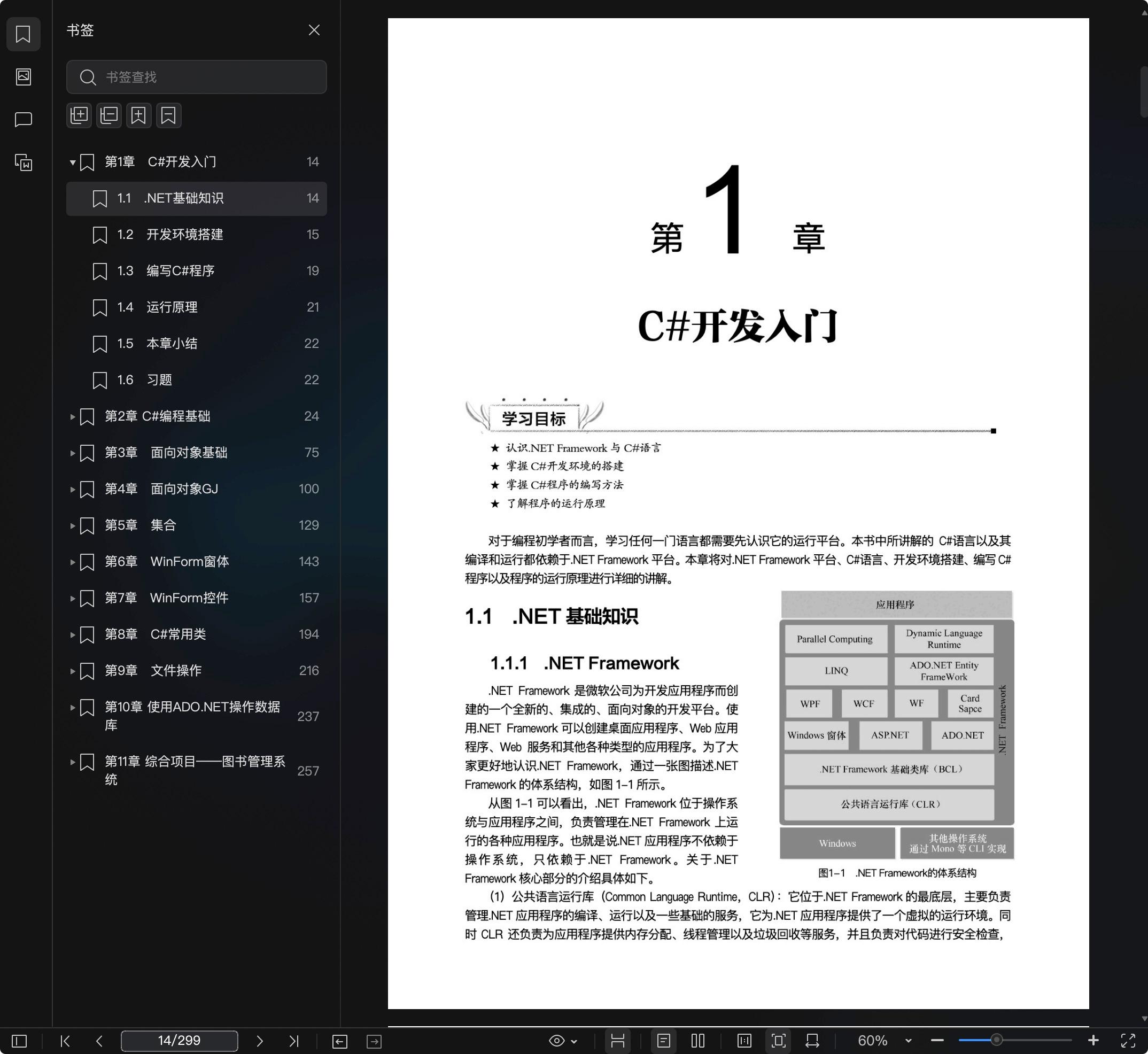Expand all bookmarks button
The image size is (1148, 1054).
[x=79, y=115]
